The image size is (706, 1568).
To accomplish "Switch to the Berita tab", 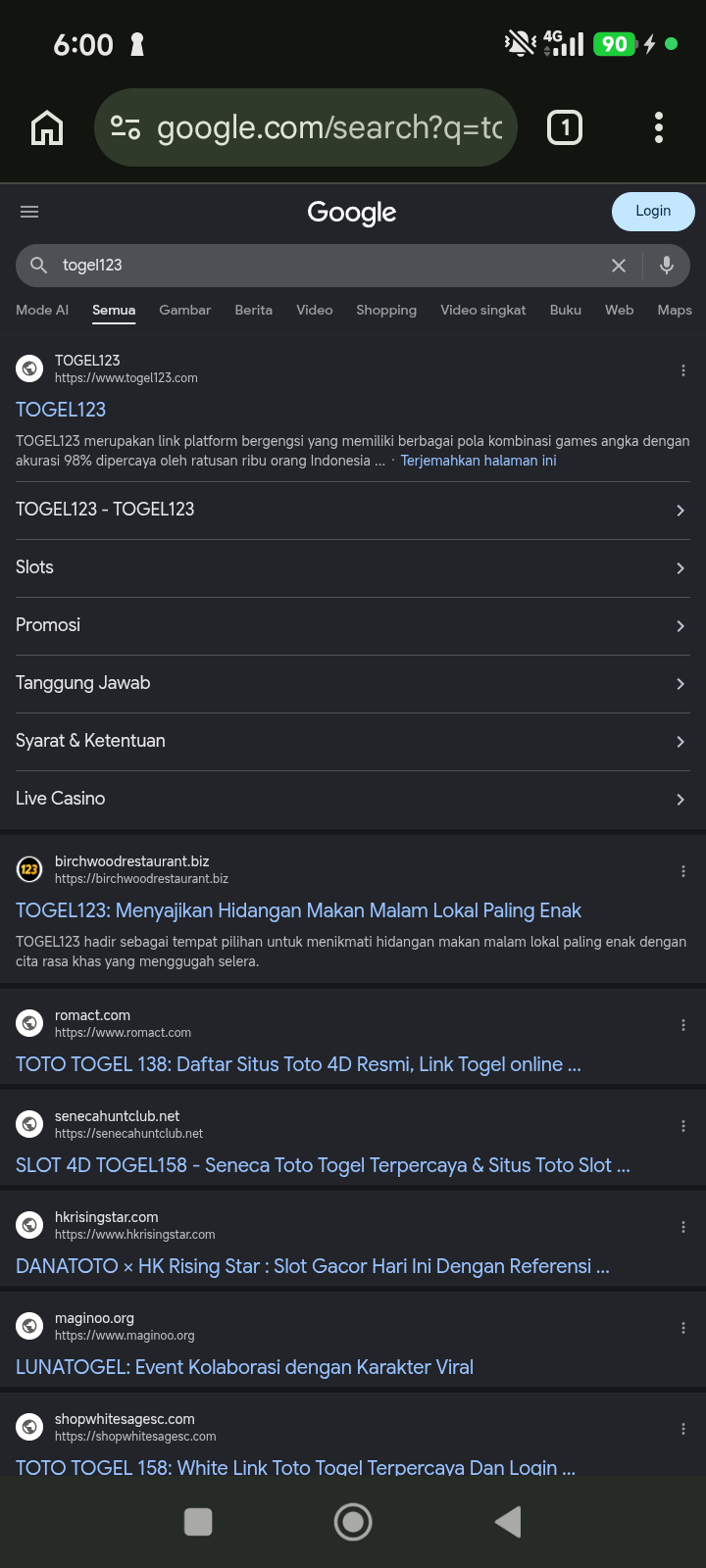I will 254,310.
